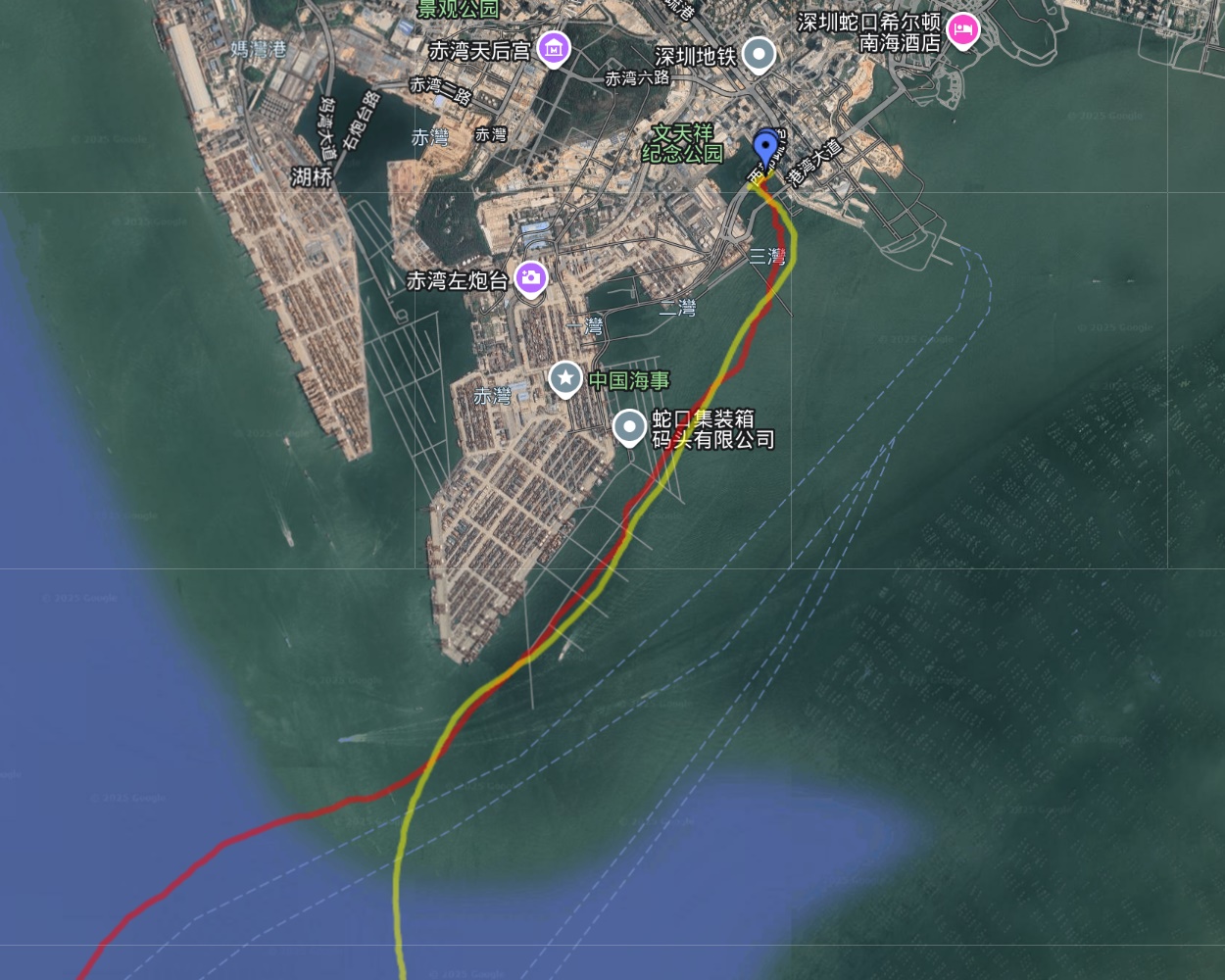Click the 二灣 berth label
The height and width of the screenshot is (980, 1225).
[x=677, y=308]
